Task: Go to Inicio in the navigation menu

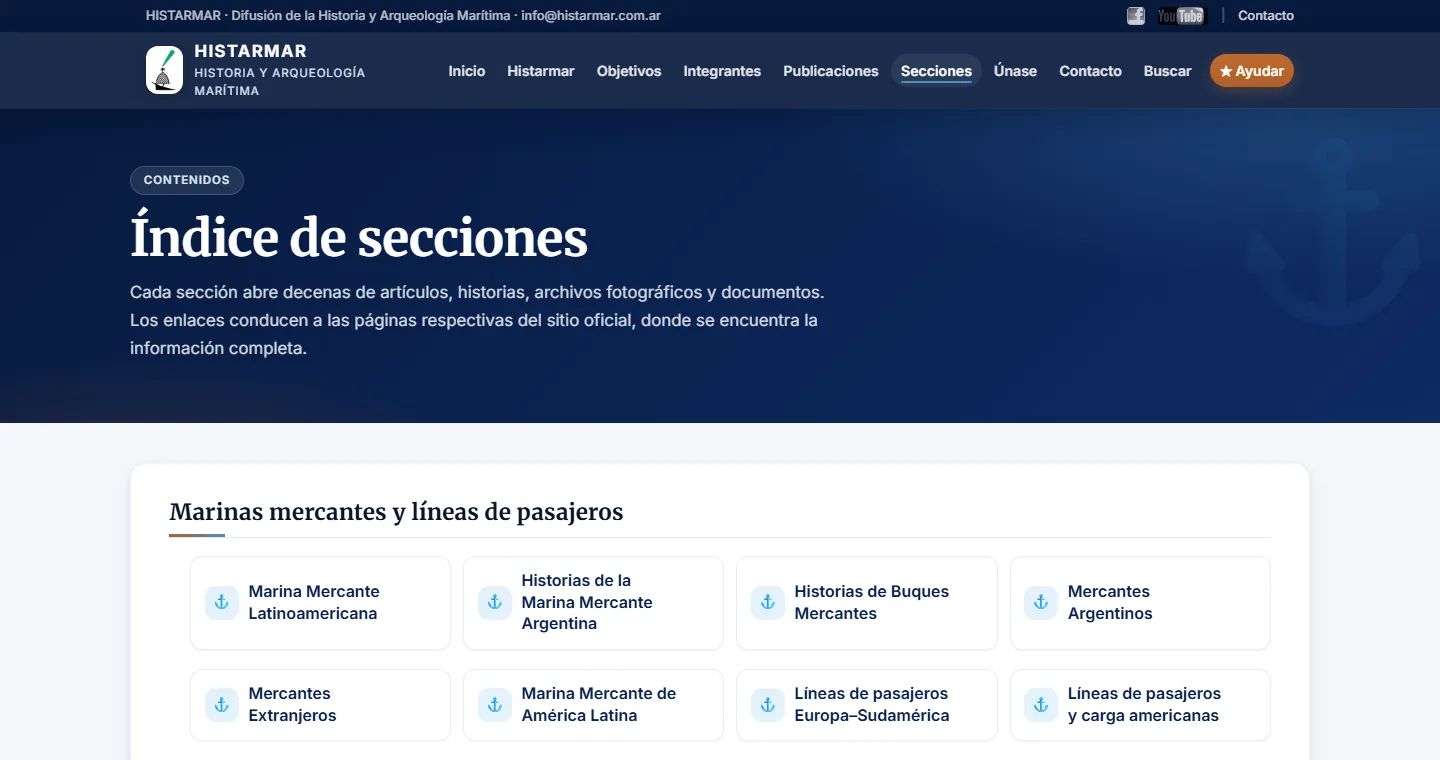Action: [467, 71]
